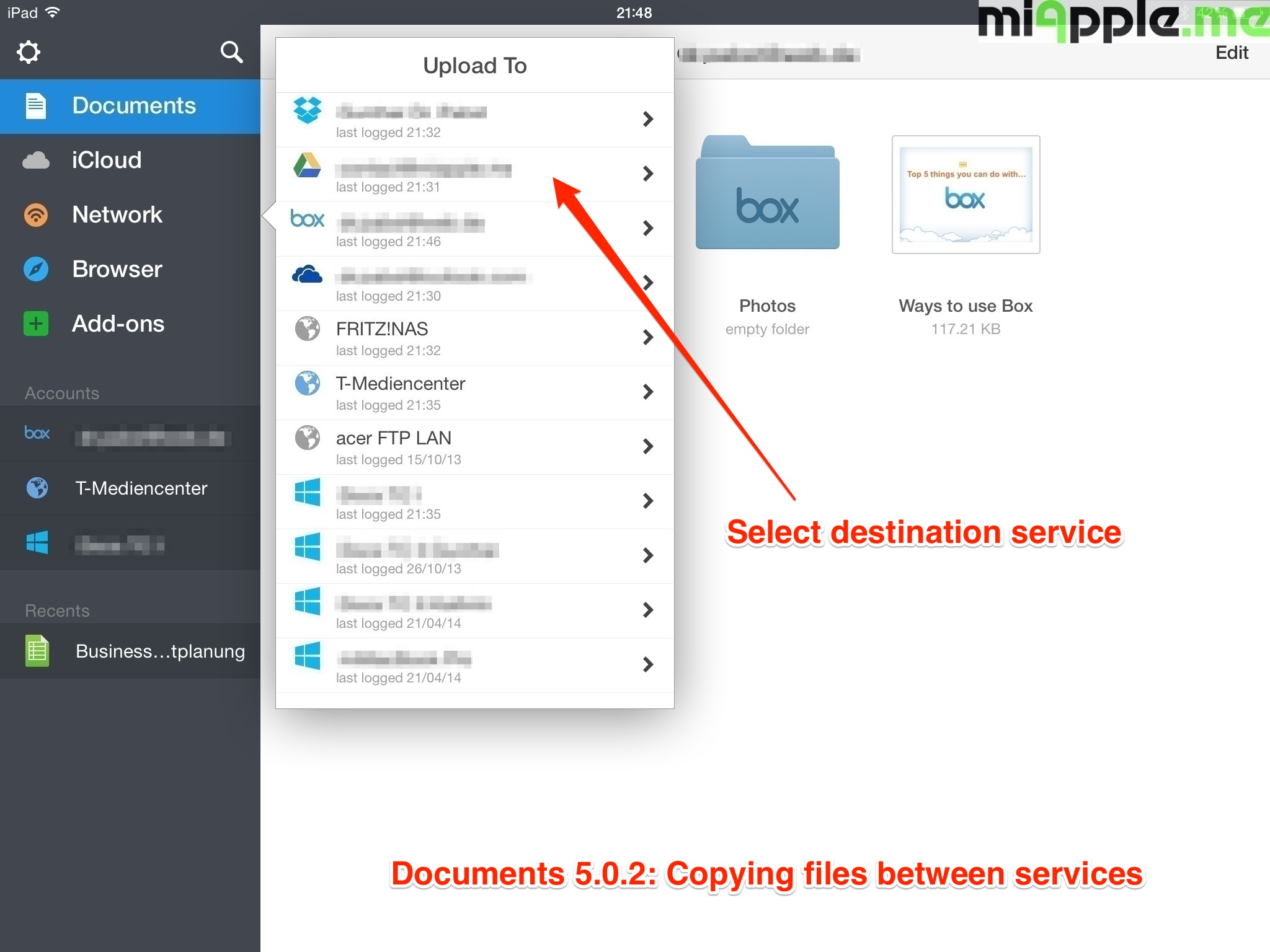Screen dimensions: 1270x952
Task: Click the acer FTP LAN globe icon
Action: (x=308, y=438)
